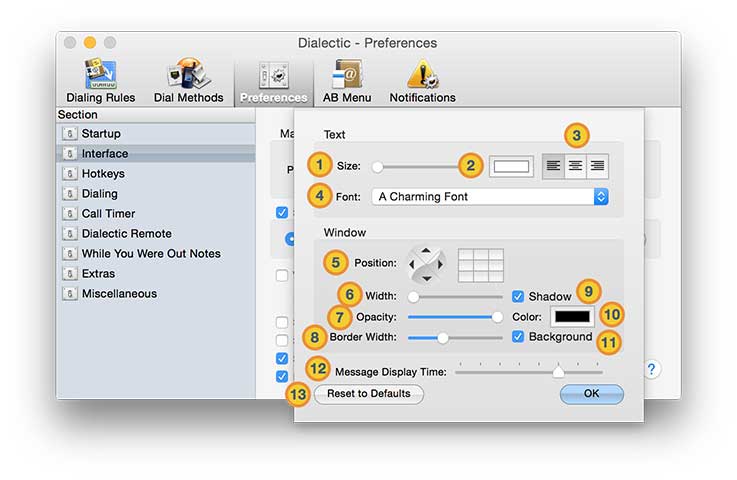The height and width of the screenshot is (480, 737).
Task: Toggle the checked checkbox beside Dialing row
Action: coord(282,212)
